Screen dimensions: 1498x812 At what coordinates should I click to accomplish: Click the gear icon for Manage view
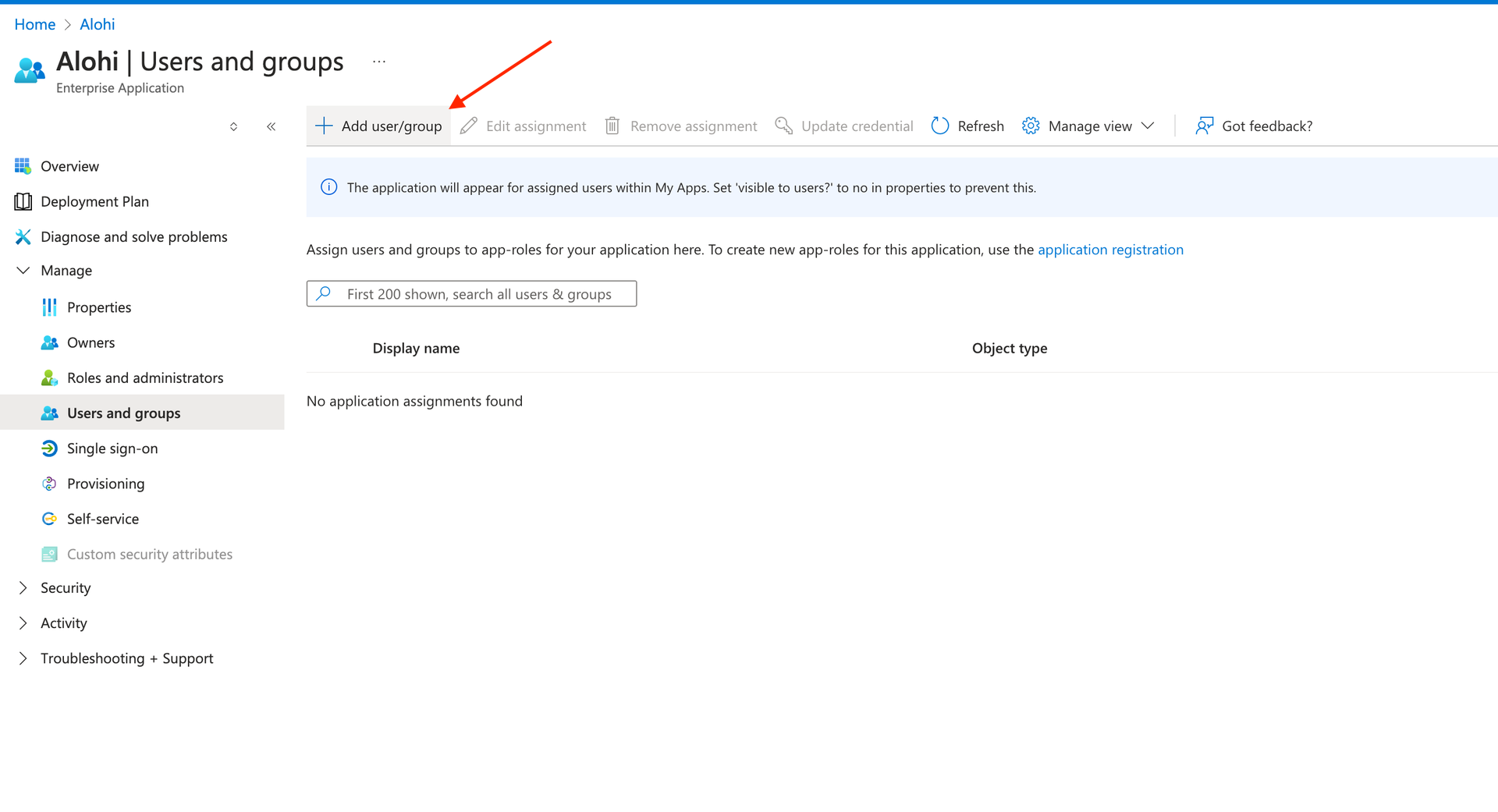(1031, 126)
